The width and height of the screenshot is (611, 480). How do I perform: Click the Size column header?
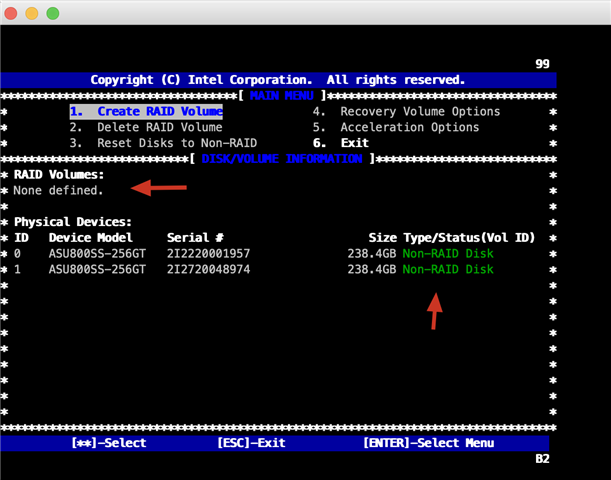click(383, 238)
